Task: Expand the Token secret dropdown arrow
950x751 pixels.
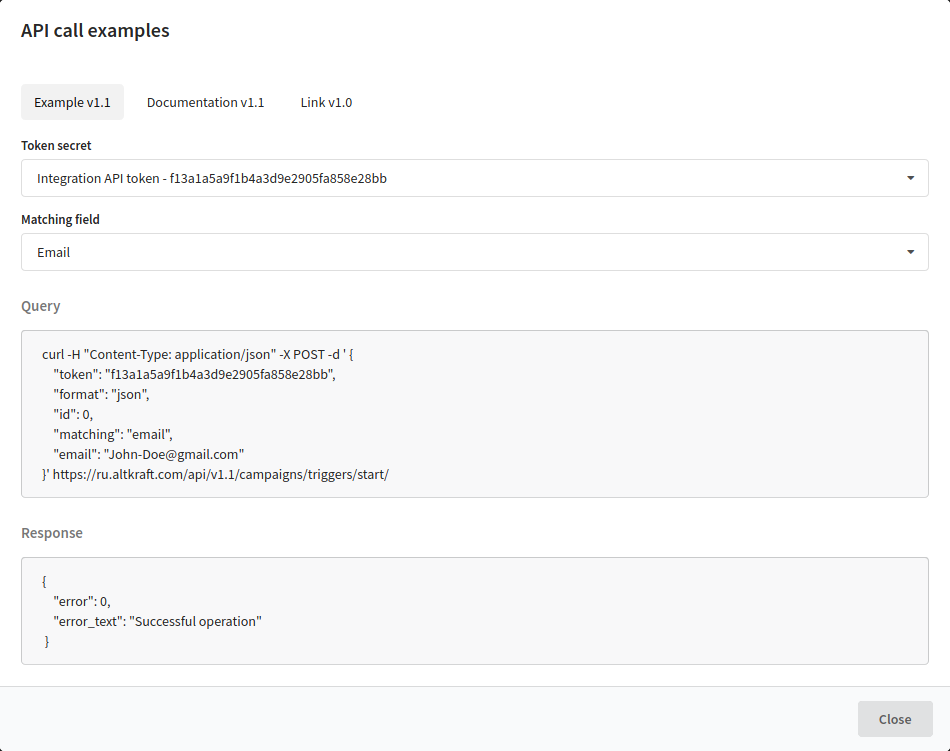Action: click(910, 178)
